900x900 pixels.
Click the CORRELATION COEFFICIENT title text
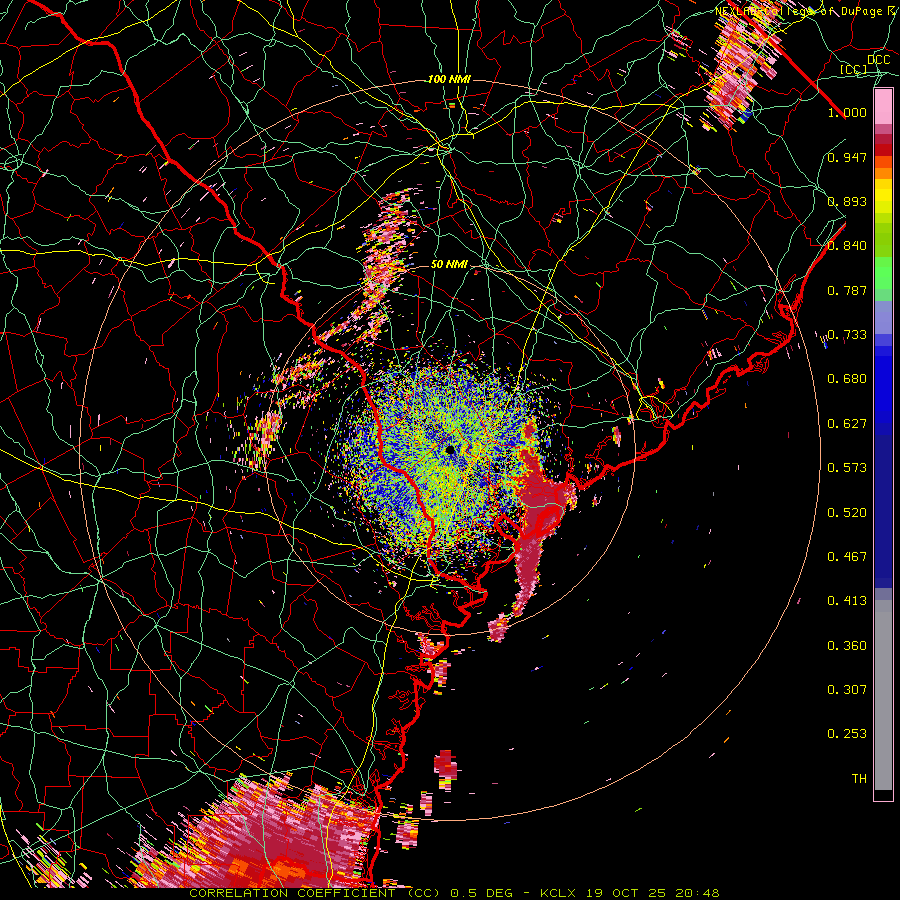click(292, 893)
